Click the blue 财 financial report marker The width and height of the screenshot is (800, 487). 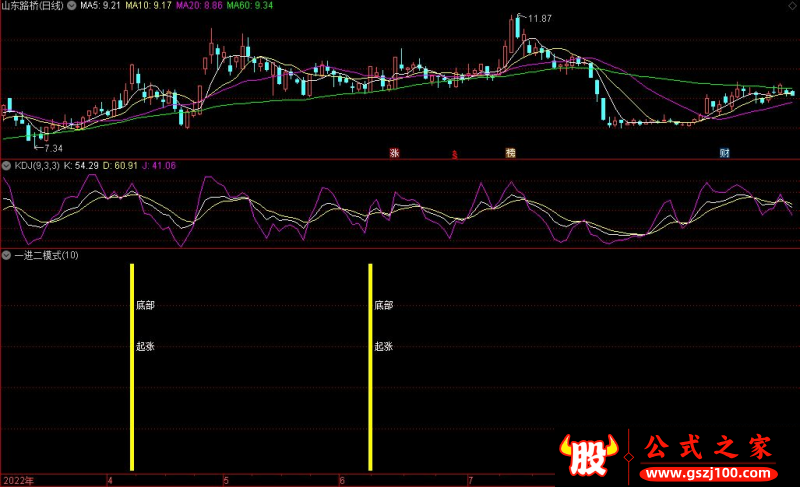724,154
